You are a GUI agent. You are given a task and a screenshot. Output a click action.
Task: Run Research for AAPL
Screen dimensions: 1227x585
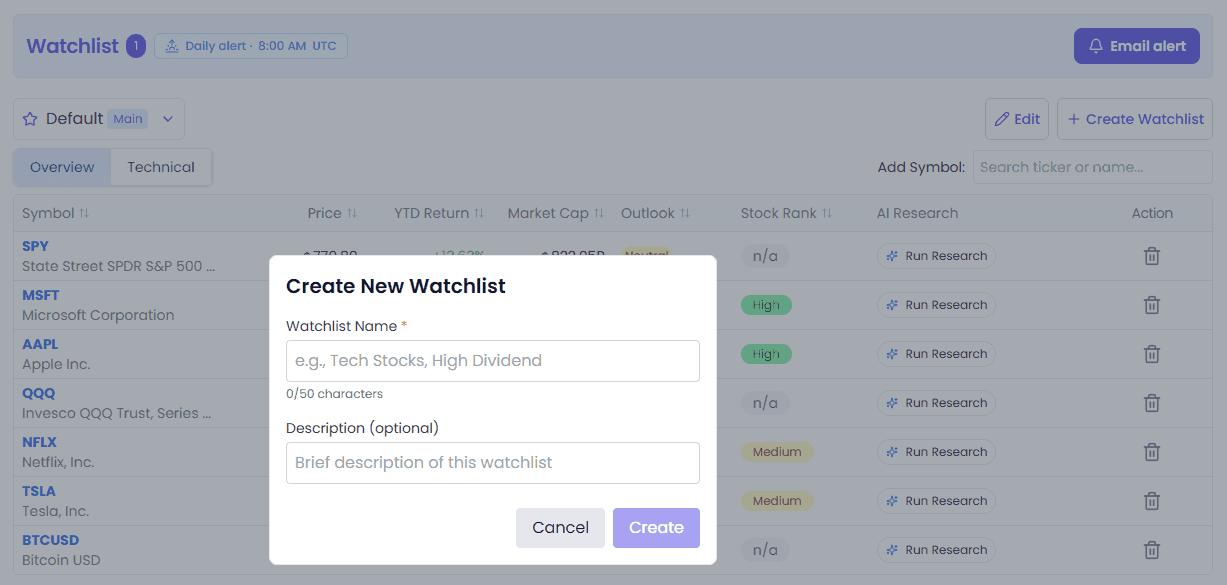(x=936, y=354)
